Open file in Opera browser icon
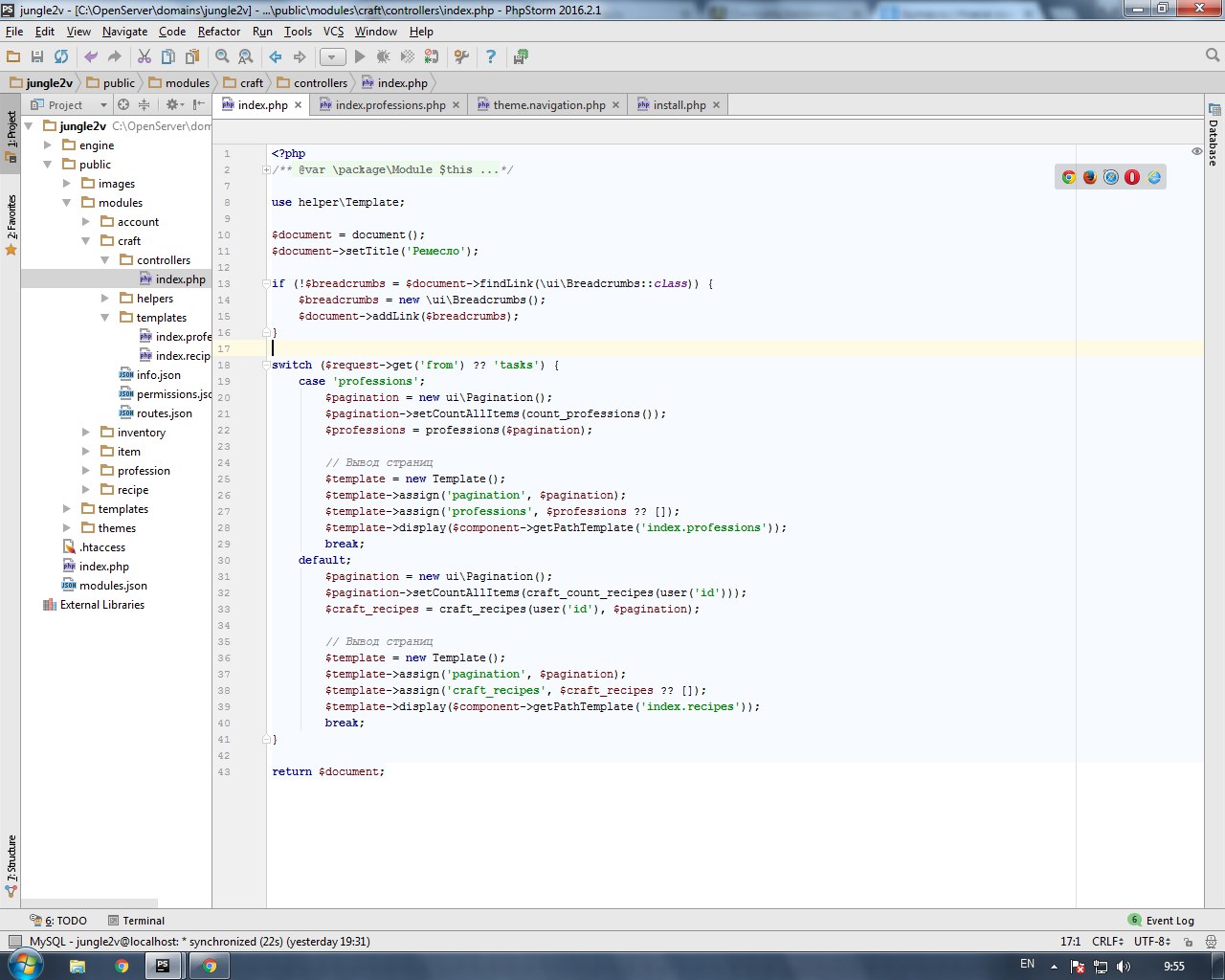1225x980 pixels. (1132, 177)
